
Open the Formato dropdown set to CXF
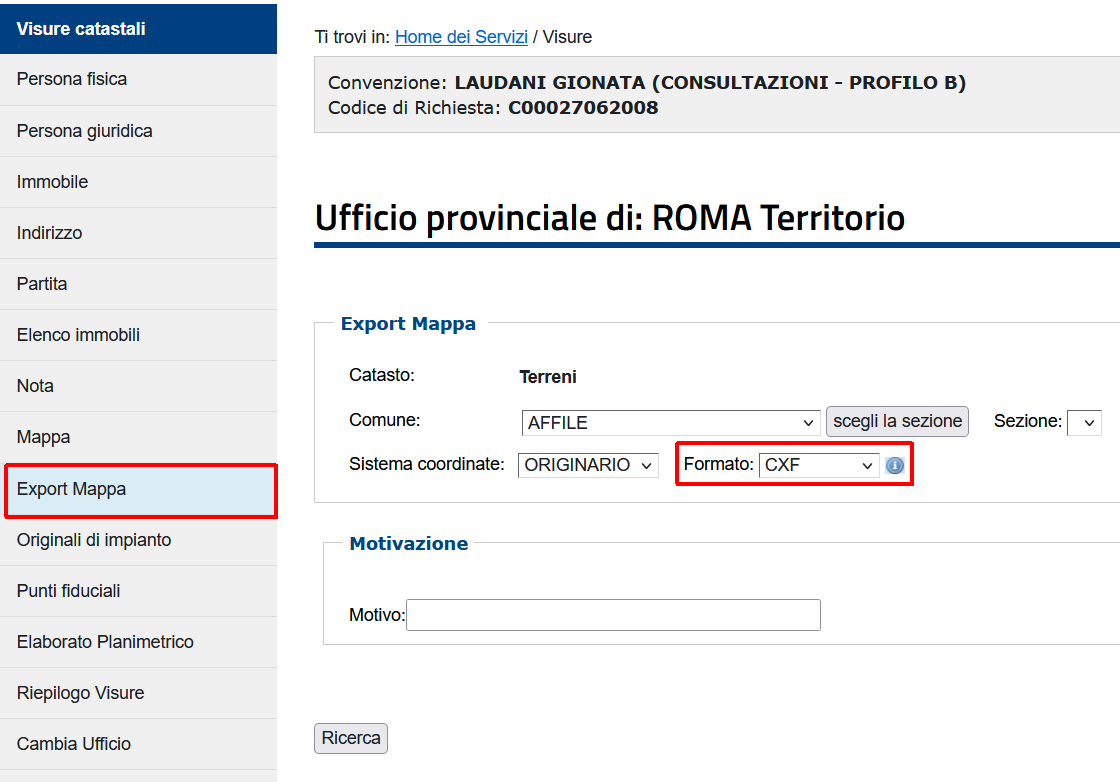(x=819, y=465)
